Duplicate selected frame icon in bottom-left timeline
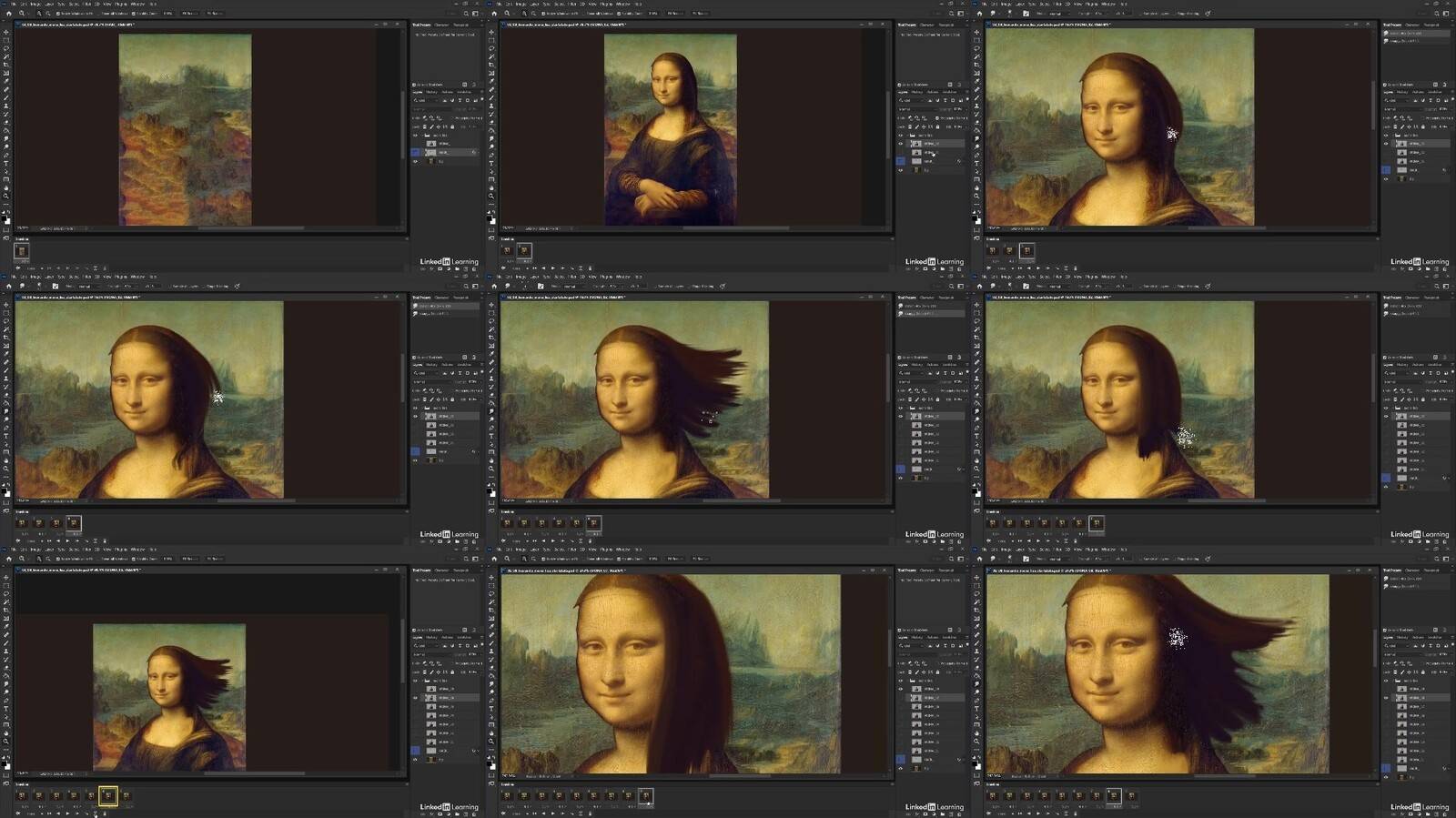1456x818 pixels. (96, 813)
